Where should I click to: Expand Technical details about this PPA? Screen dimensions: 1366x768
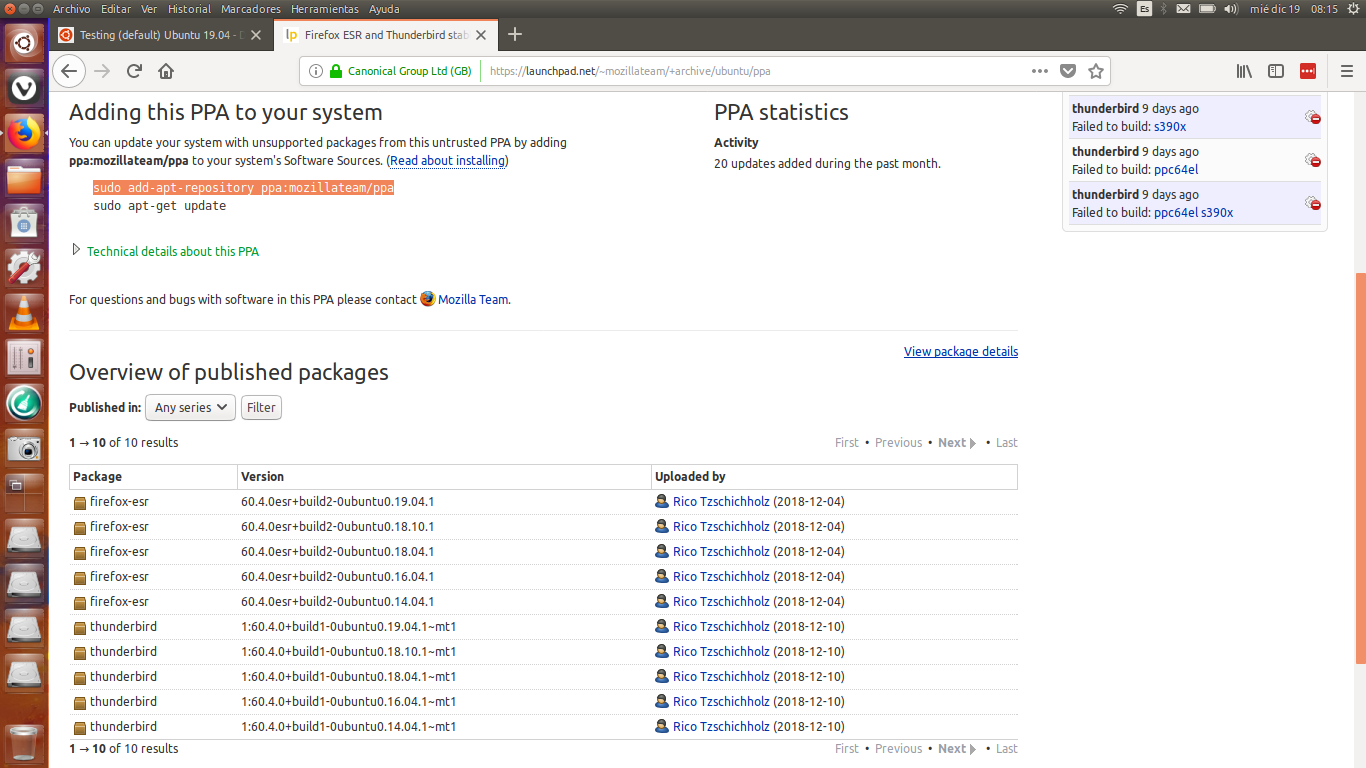172,252
